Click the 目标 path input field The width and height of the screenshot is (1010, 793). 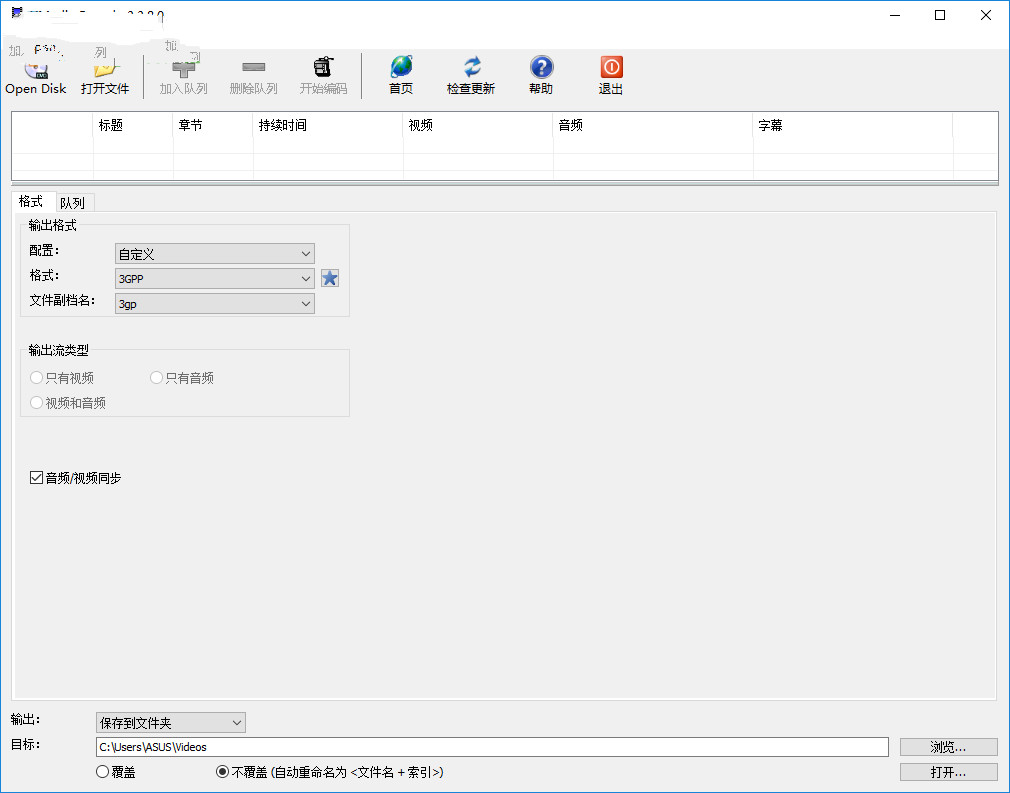coord(491,747)
